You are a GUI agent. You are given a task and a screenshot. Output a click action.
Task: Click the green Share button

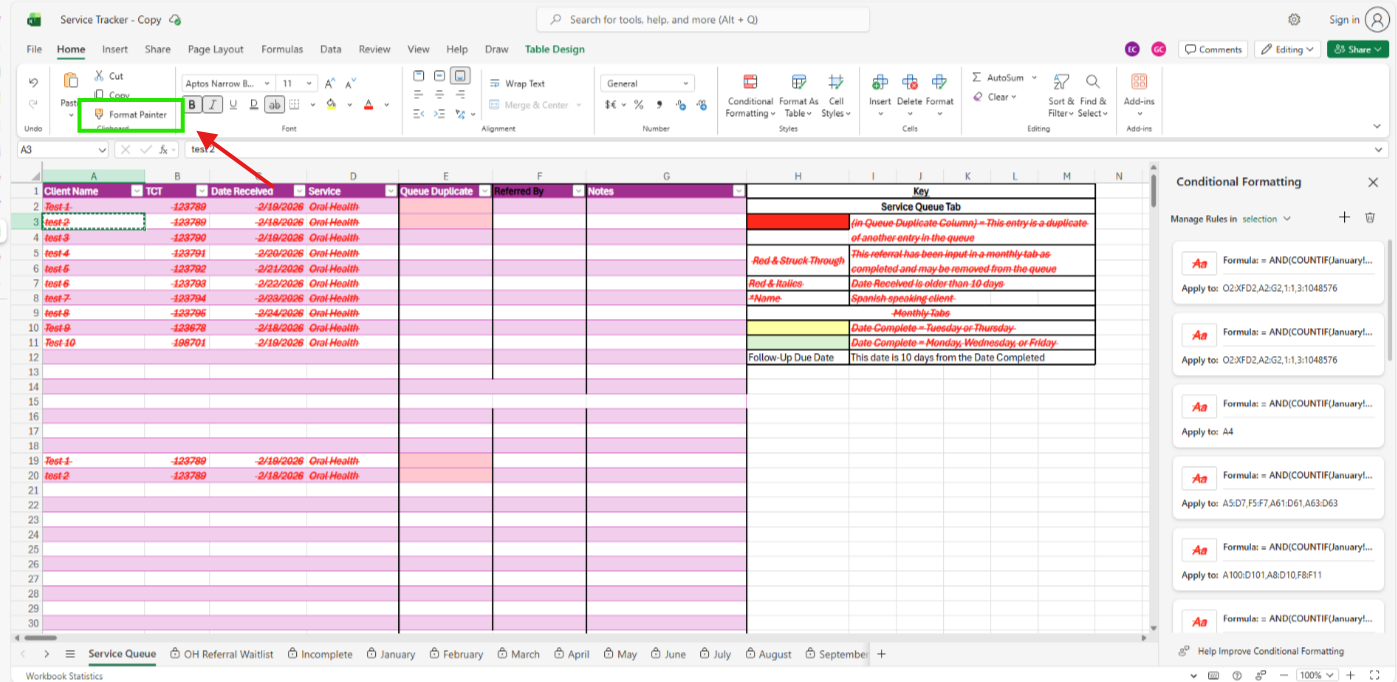(1357, 49)
